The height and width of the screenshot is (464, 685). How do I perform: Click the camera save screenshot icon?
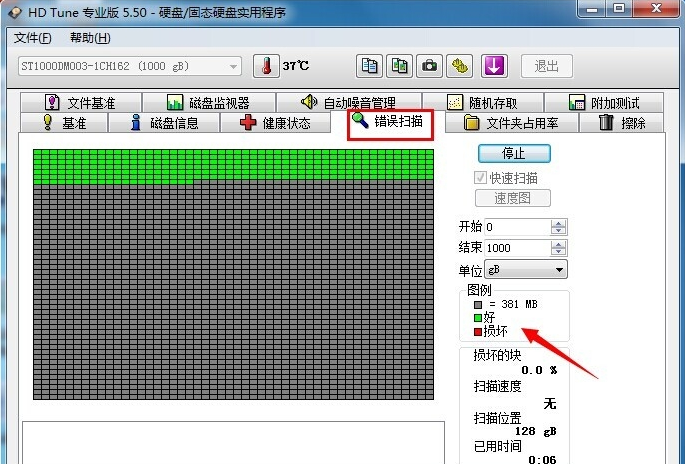coord(429,66)
